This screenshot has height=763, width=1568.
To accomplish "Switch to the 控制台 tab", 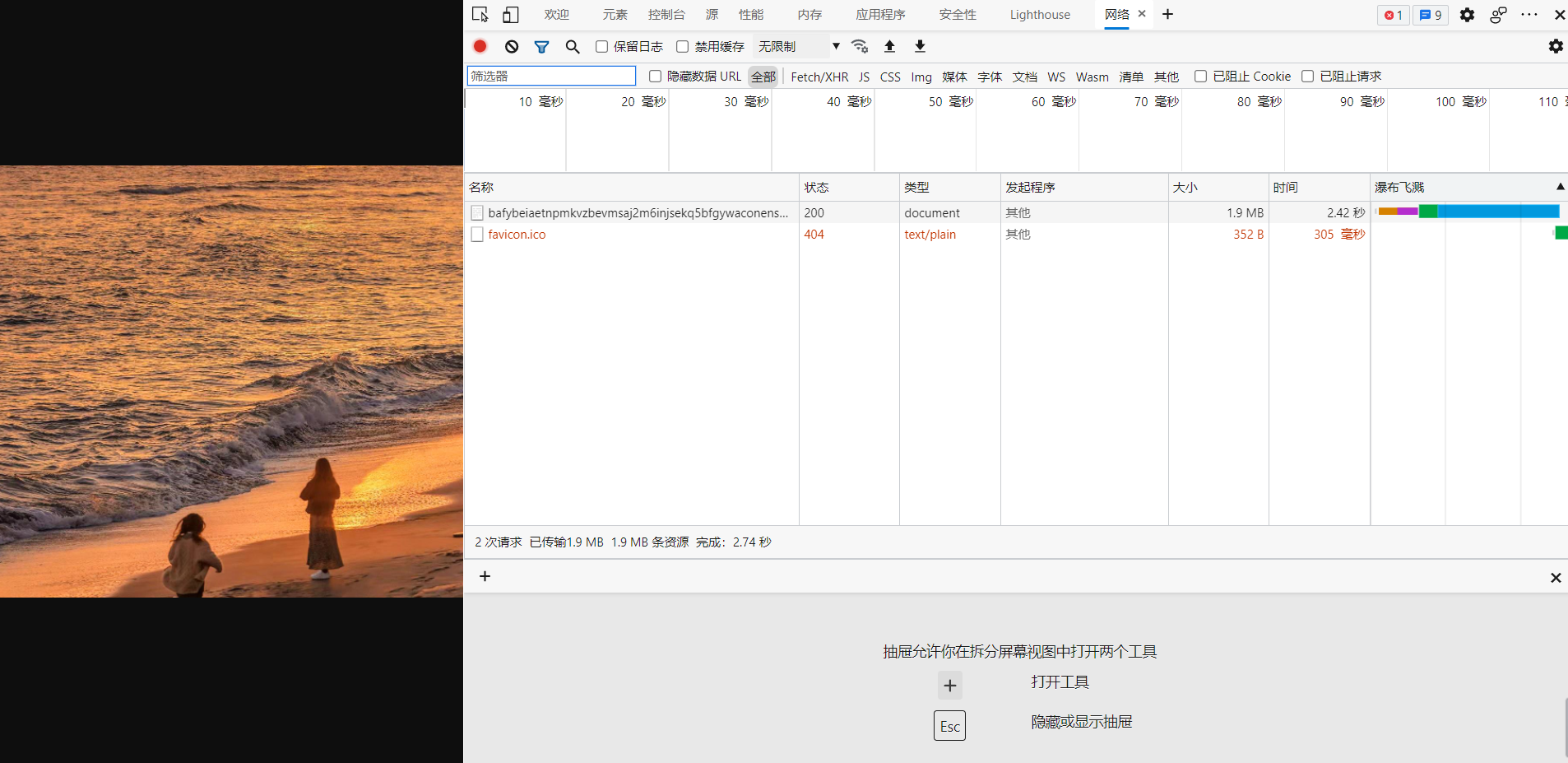I will pyautogui.click(x=666, y=15).
